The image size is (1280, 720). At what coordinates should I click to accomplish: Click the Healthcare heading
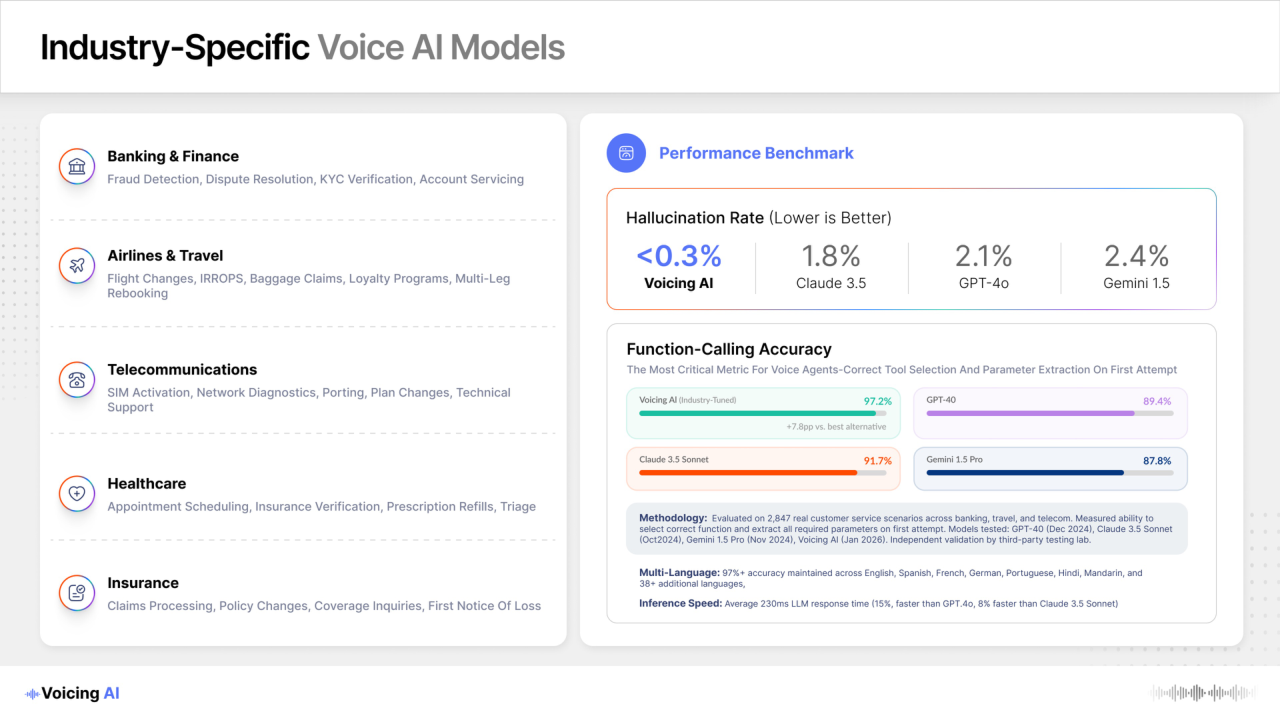click(147, 483)
